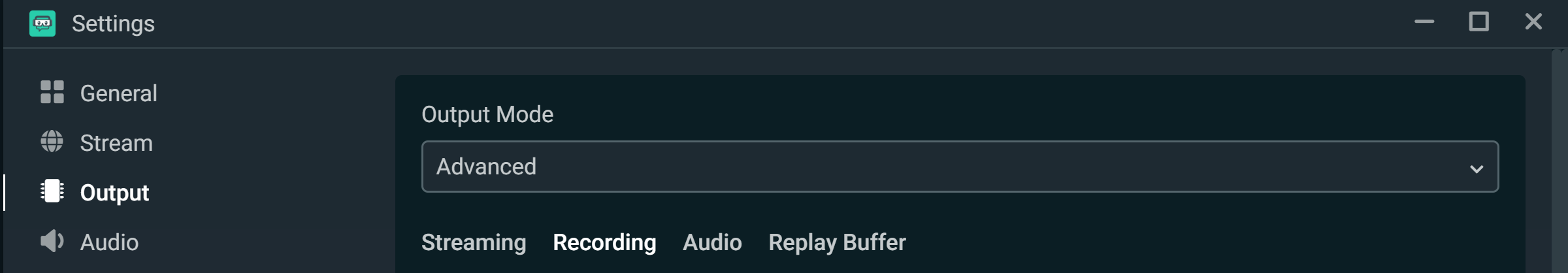
Task: Open Audio settings label in the sidebar
Action: [x=109, y=242]
